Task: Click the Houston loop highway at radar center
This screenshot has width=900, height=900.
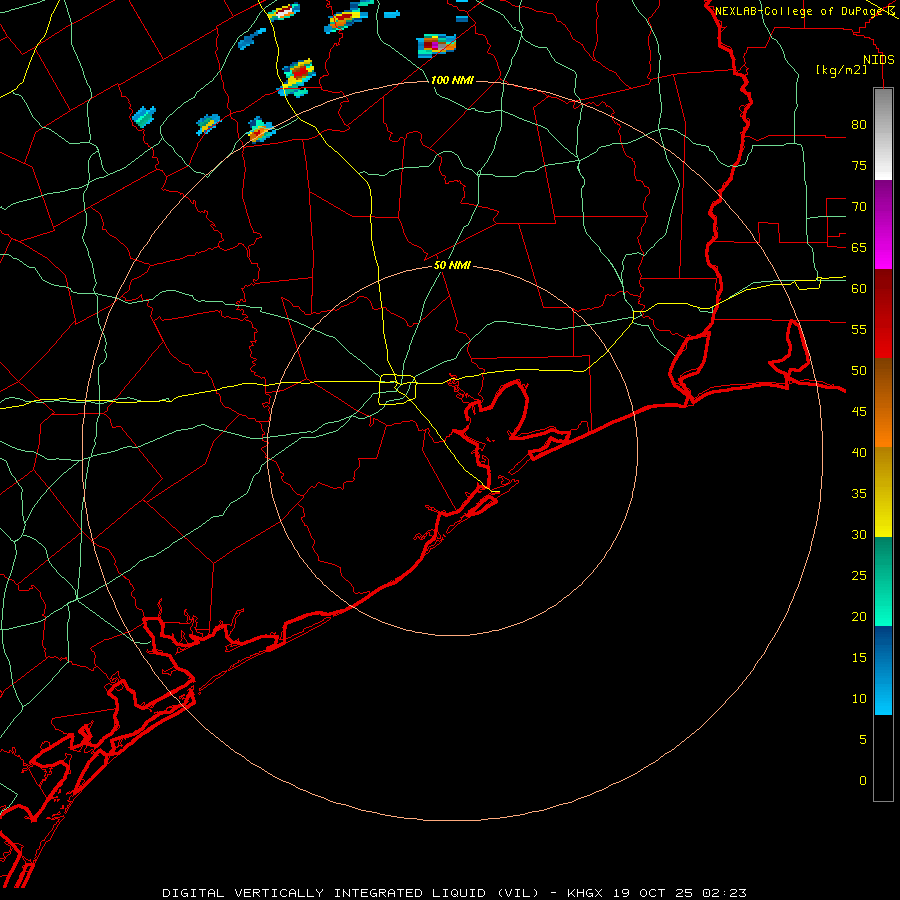Action: (398, 389)
